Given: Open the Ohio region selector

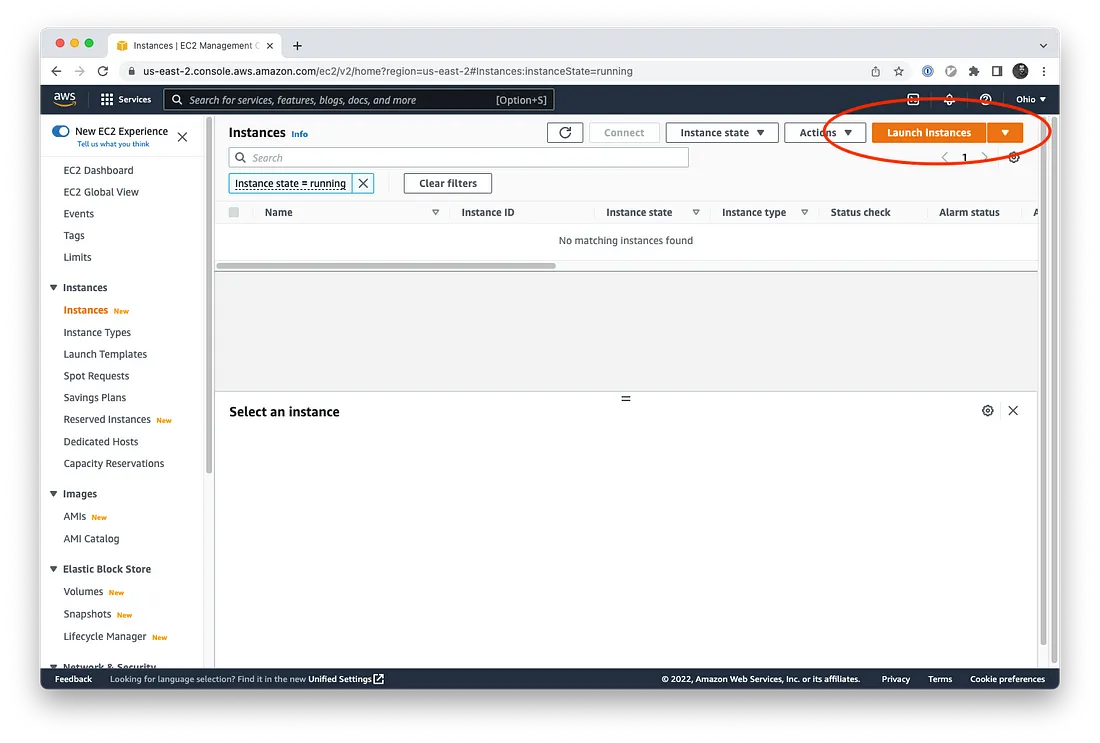Looking at the screenshot, I should click(x=1031, y=100).
